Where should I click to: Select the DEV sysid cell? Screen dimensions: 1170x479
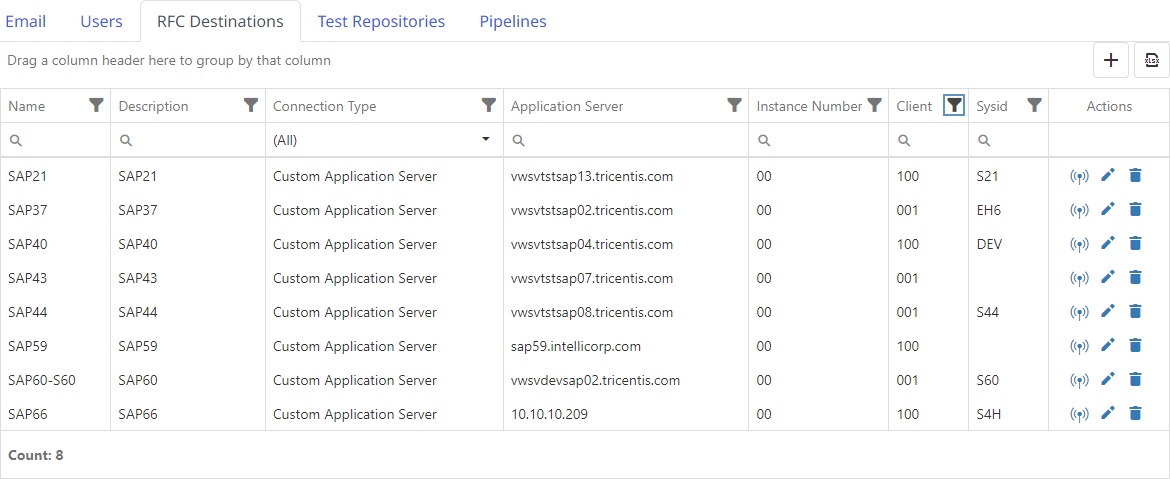[989, 245]
